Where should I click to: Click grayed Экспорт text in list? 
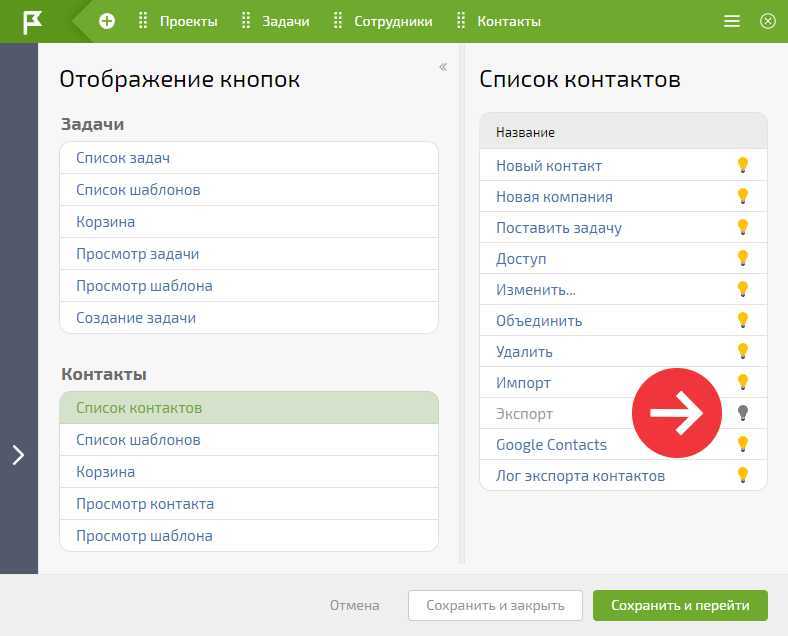[x=524, y=414]
